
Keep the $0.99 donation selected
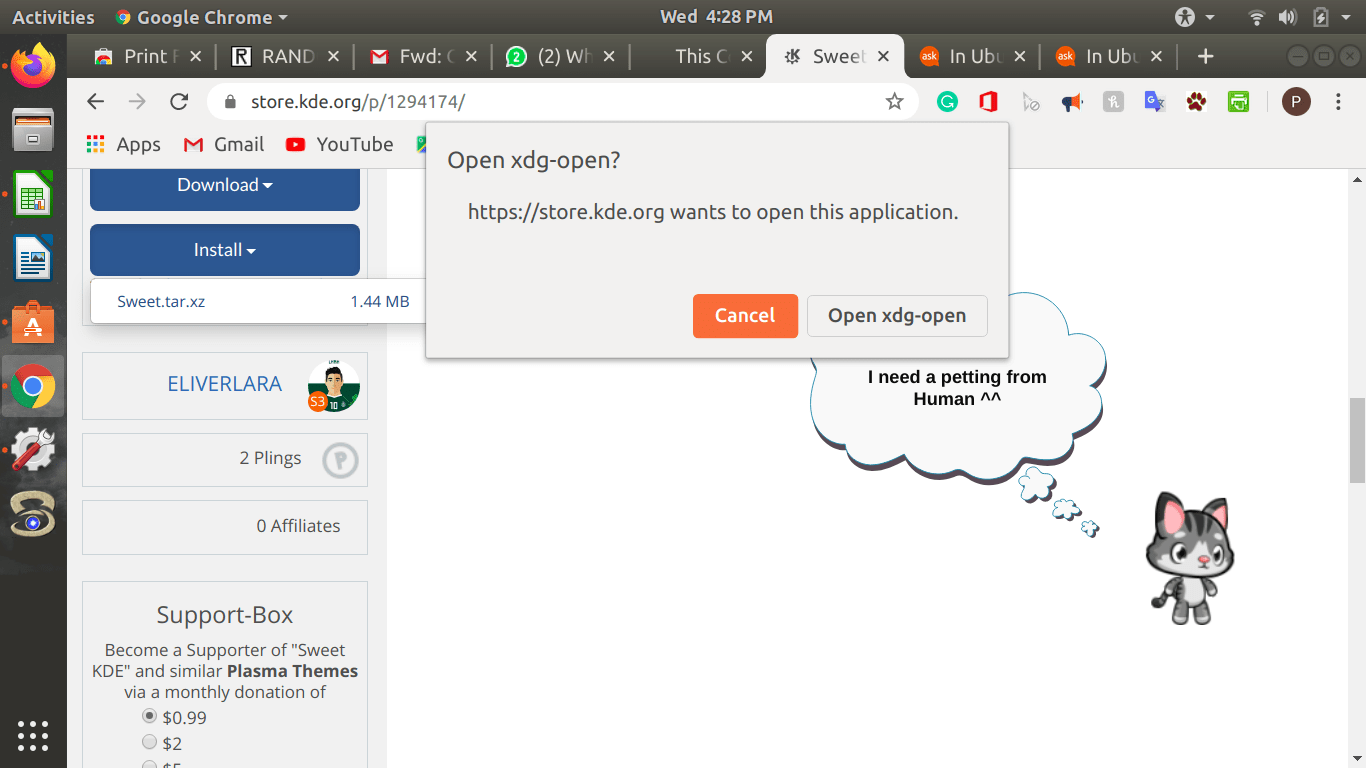[150, 716]
